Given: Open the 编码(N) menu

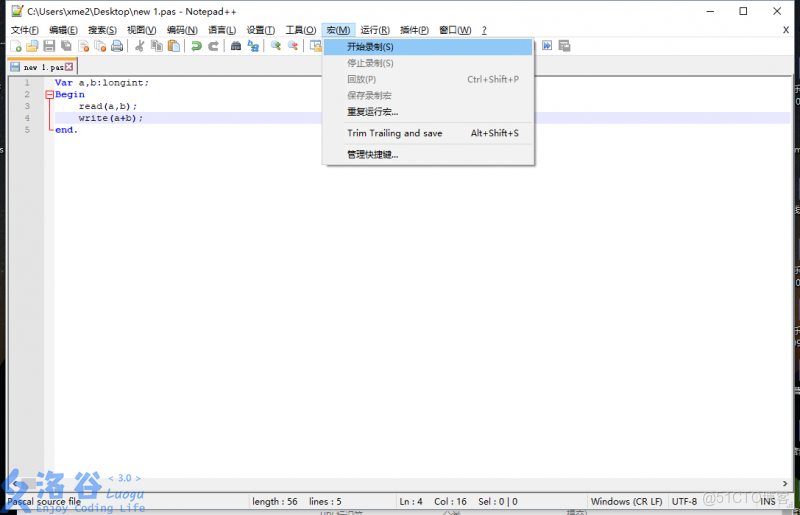Looking at the screenshot, I should pos(182,30).
